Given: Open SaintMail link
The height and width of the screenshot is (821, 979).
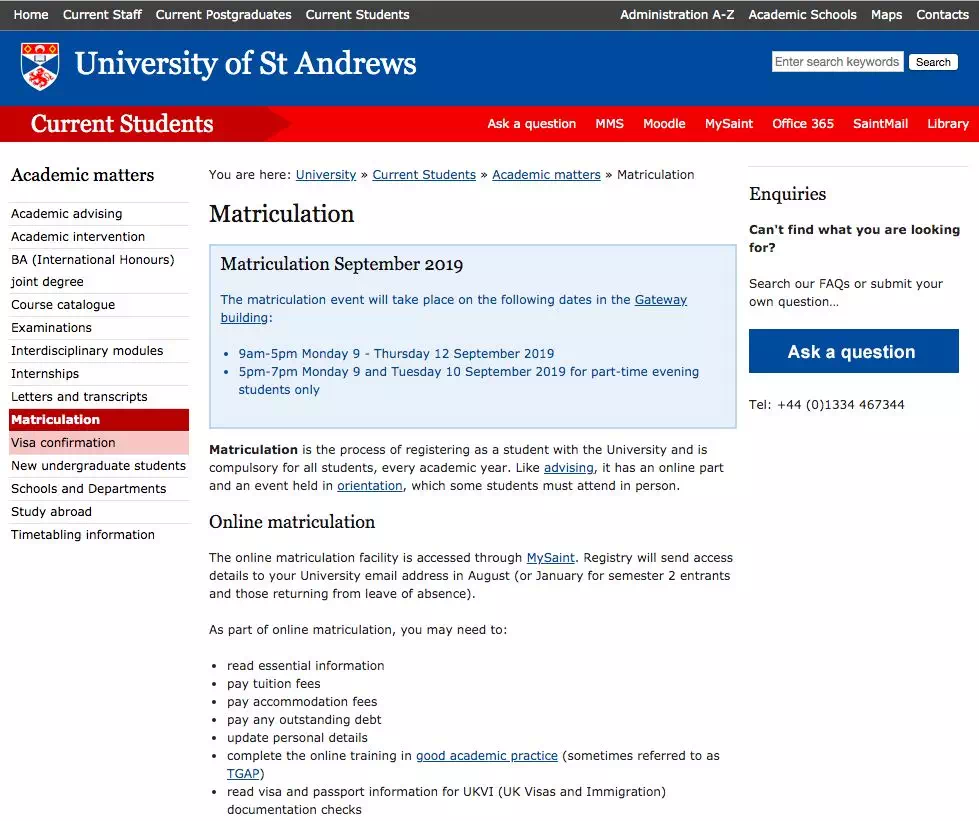Looking at the screenshot, I should click(x=880, y=124).
